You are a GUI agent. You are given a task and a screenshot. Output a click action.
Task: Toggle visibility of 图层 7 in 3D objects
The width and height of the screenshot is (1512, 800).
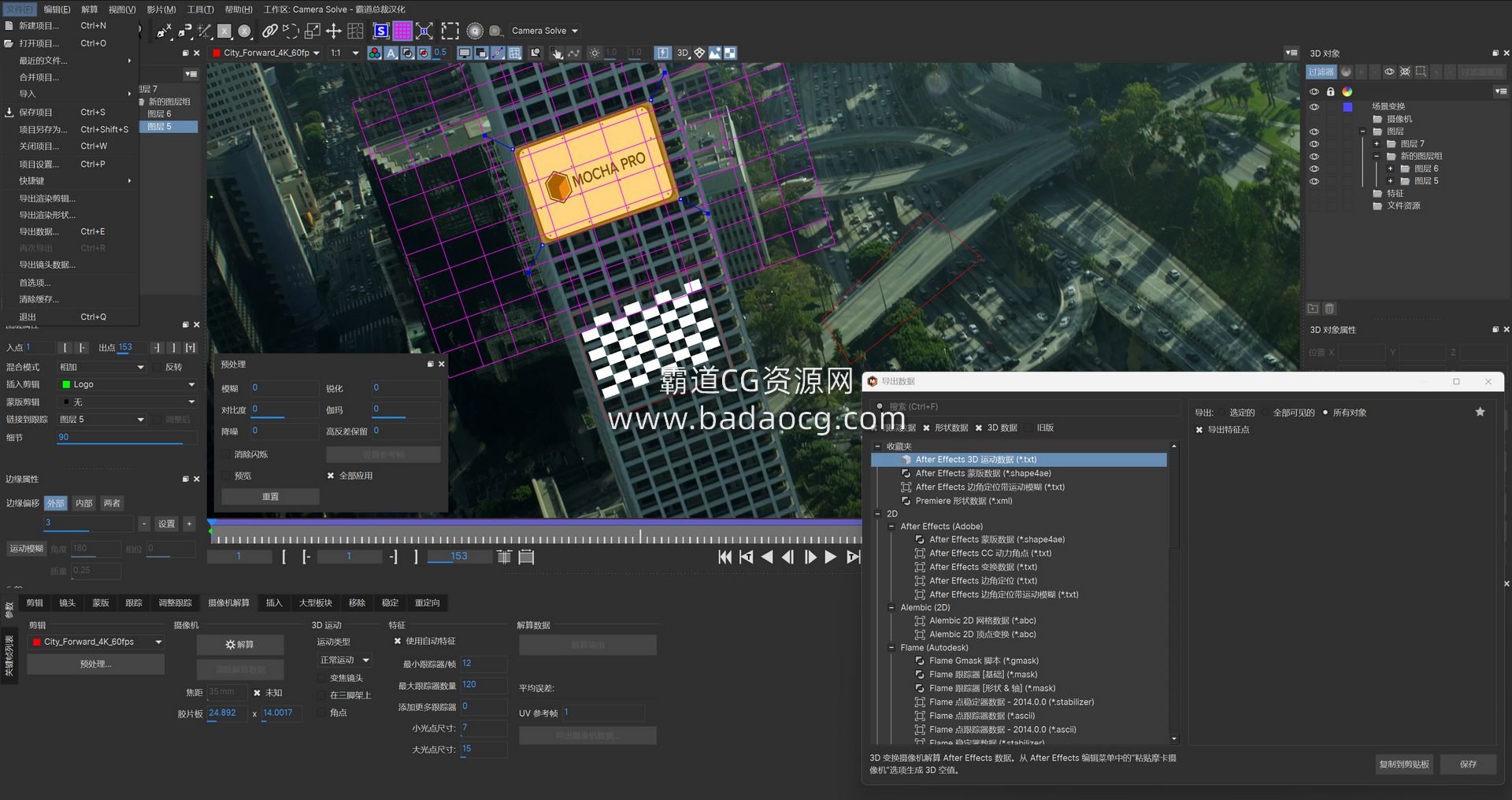(x=1314, y=144)
